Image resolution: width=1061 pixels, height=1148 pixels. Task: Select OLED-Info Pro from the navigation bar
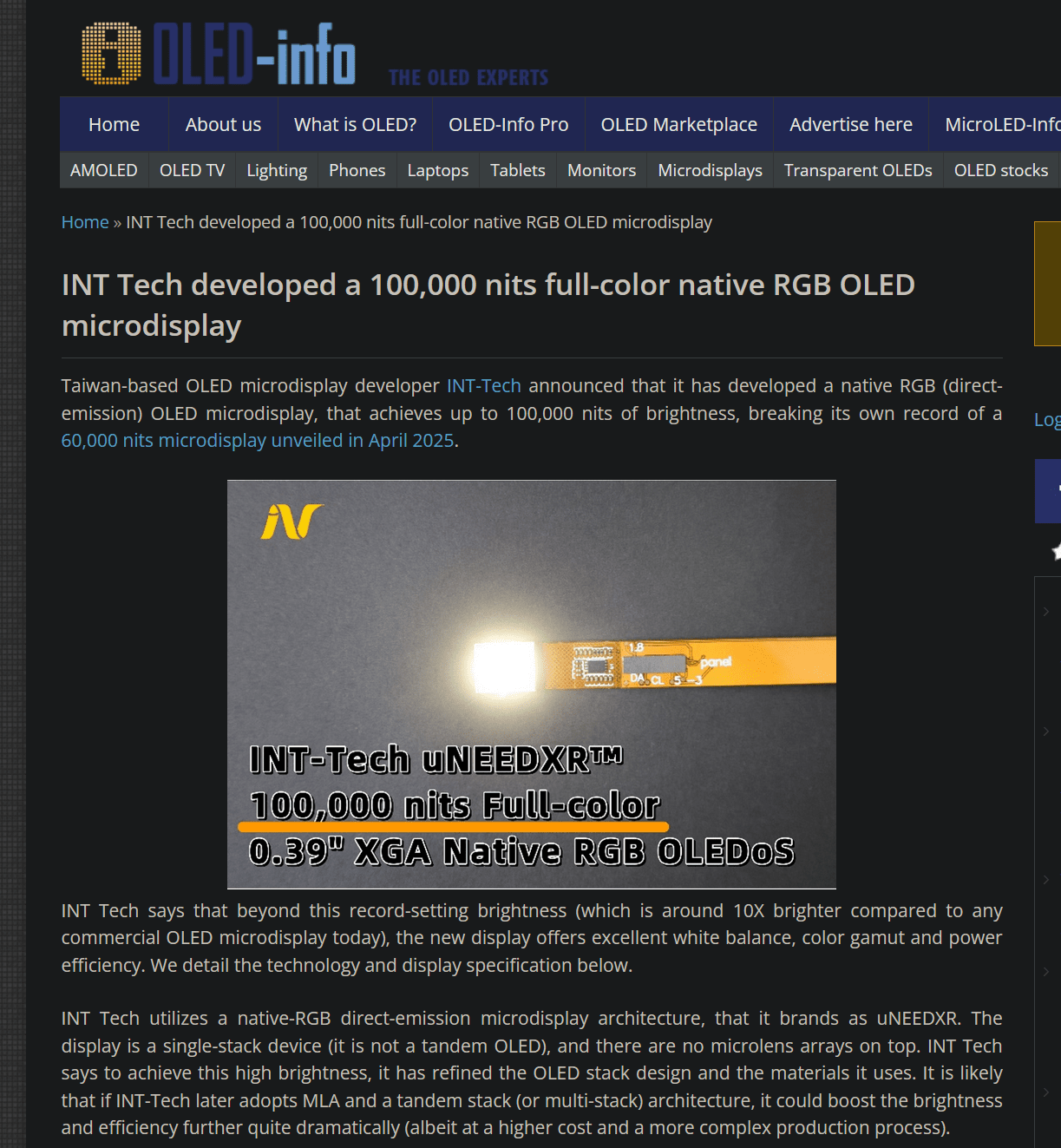coord(508,124)
